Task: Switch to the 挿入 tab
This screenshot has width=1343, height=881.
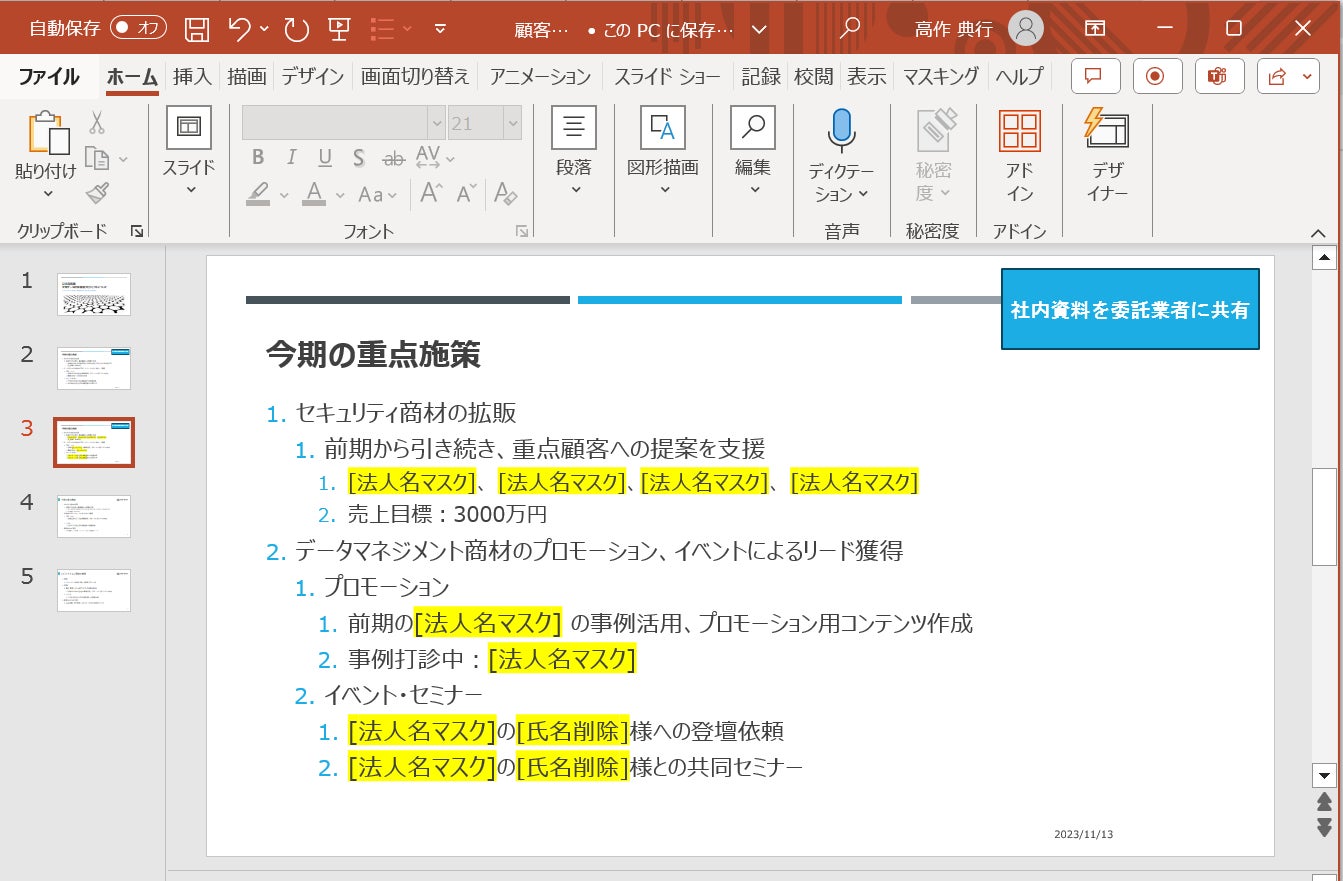Action: (192, 76)
